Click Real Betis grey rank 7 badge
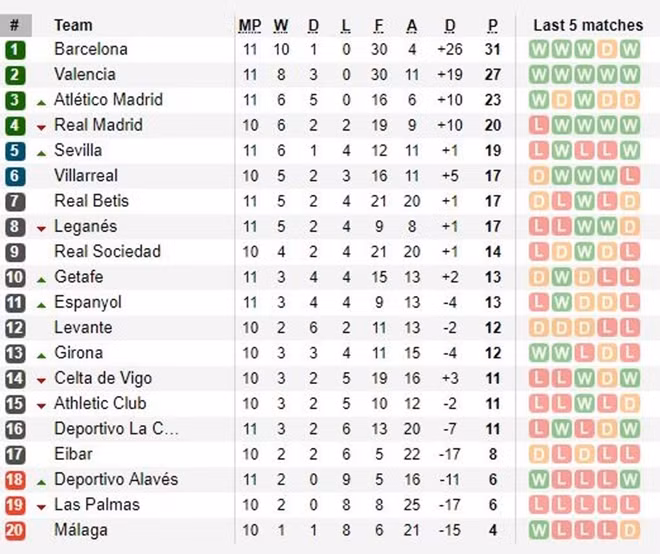The width and height of the screenshot is (660, 554). click(15, 201)
